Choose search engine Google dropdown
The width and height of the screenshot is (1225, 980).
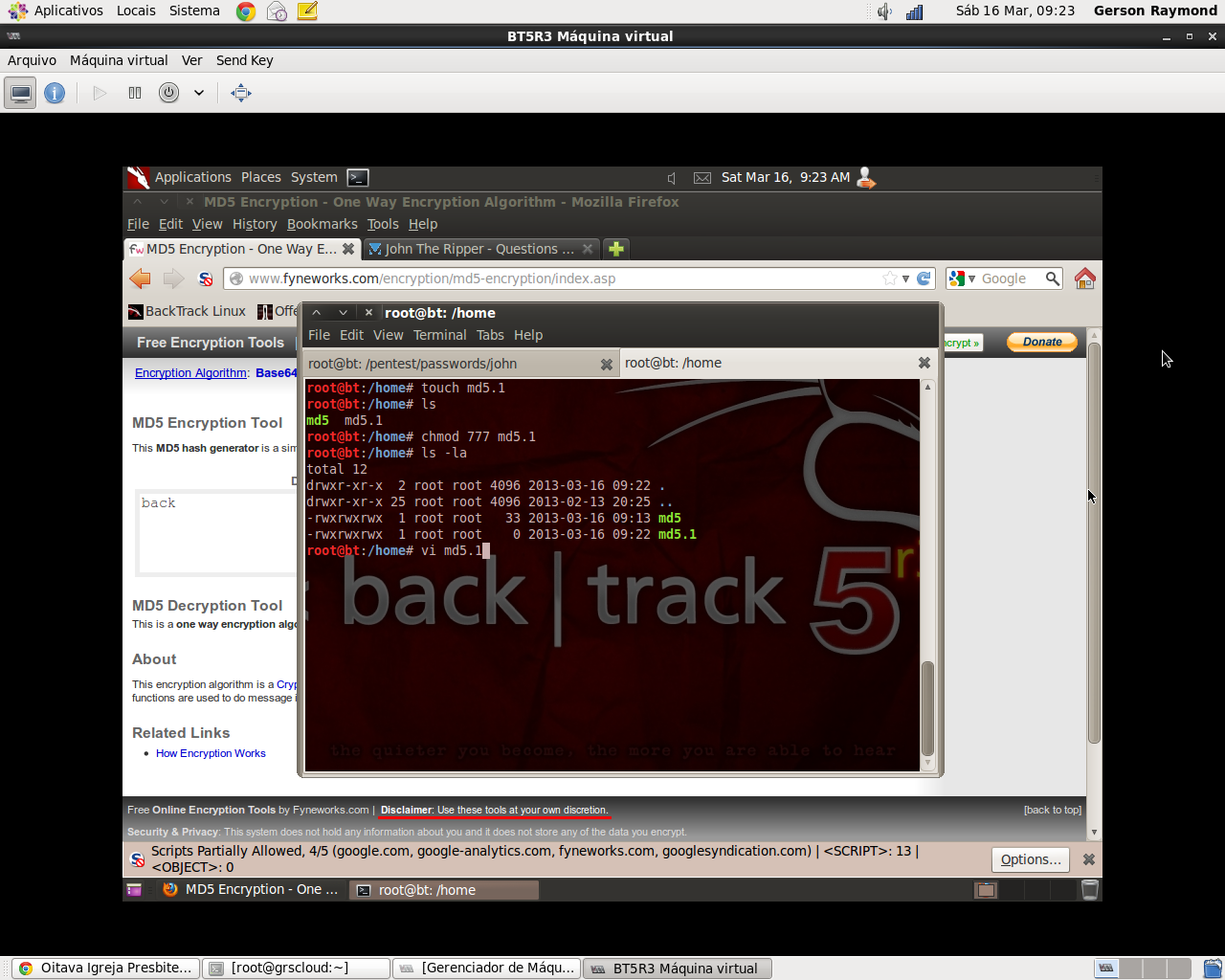(x=962, y=278)
